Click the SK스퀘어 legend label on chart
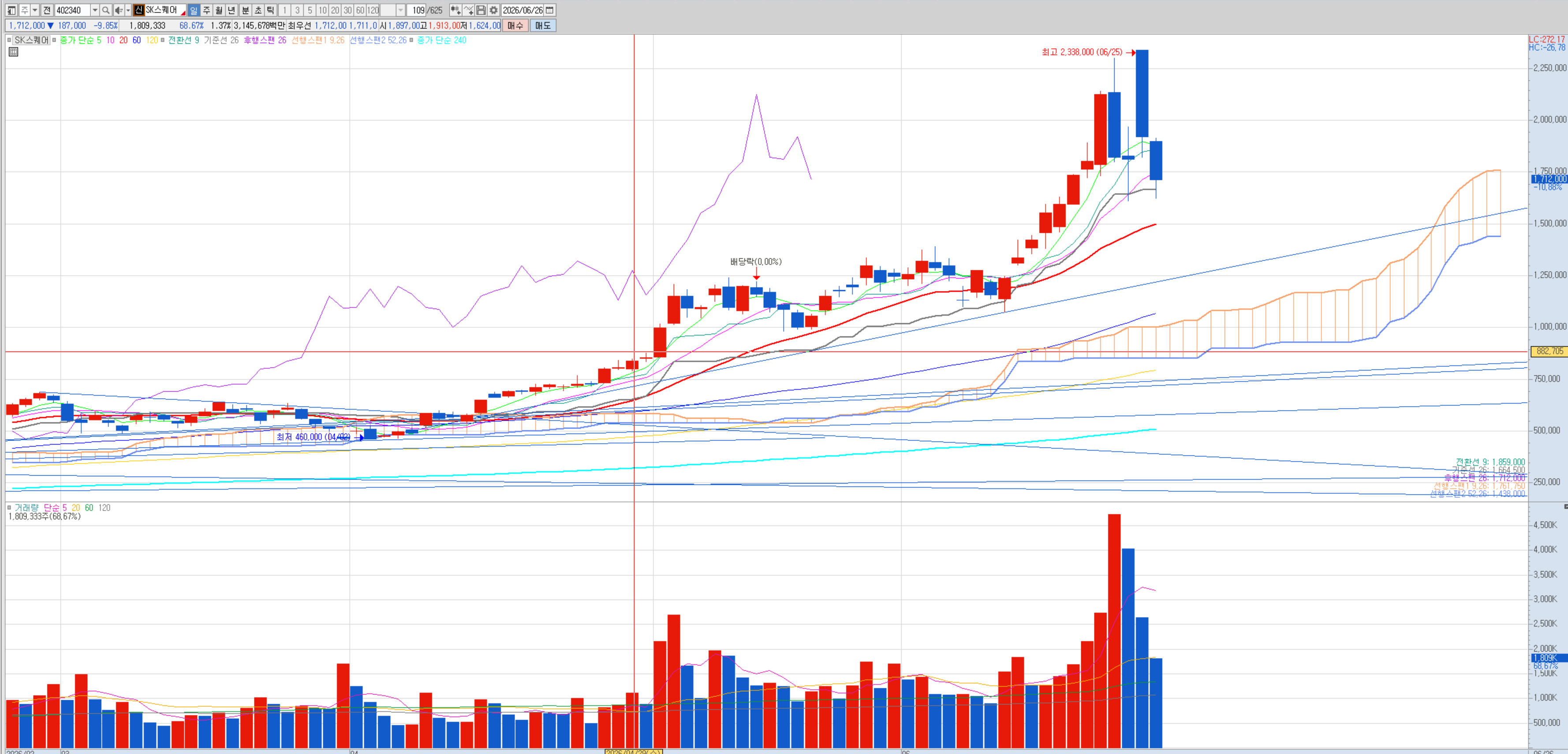 32,40
